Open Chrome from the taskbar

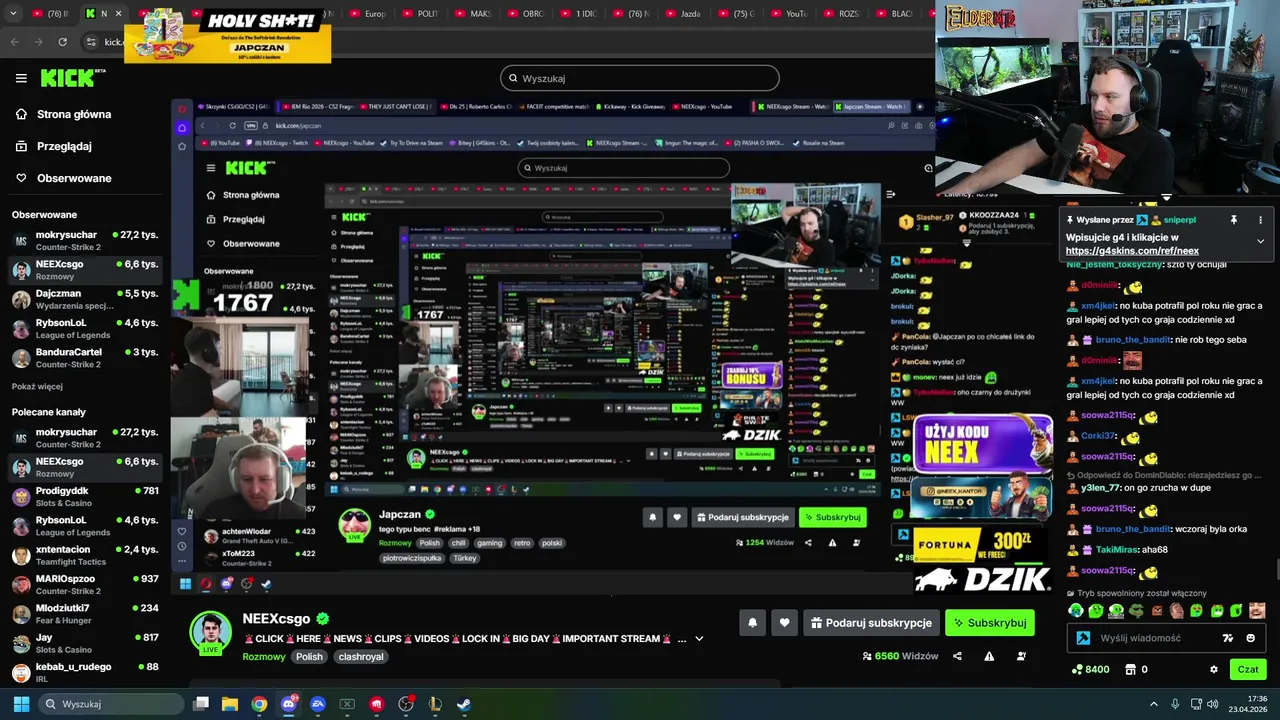click(x=259, y=704)
